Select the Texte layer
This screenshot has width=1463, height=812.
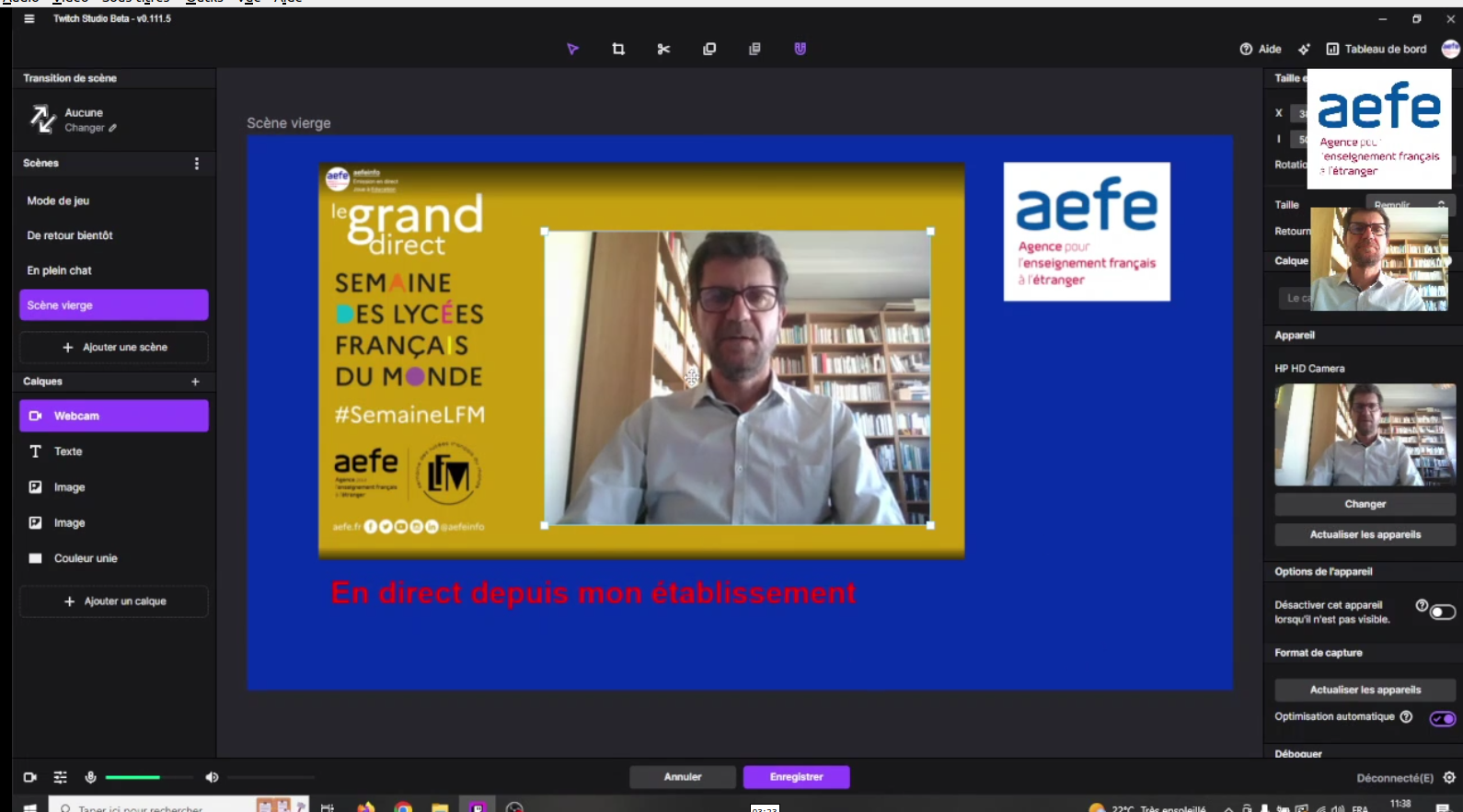click(x=68, y=452)
